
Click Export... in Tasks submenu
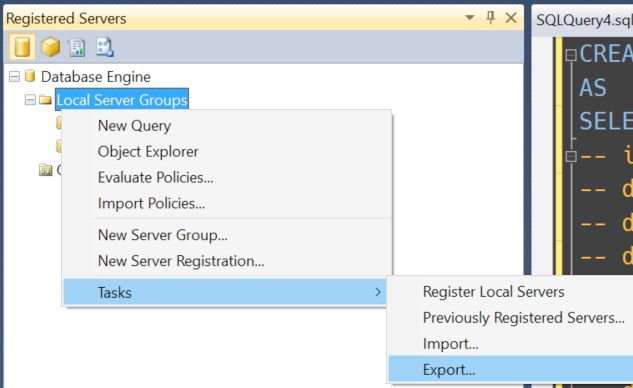(x=511, y=369)
